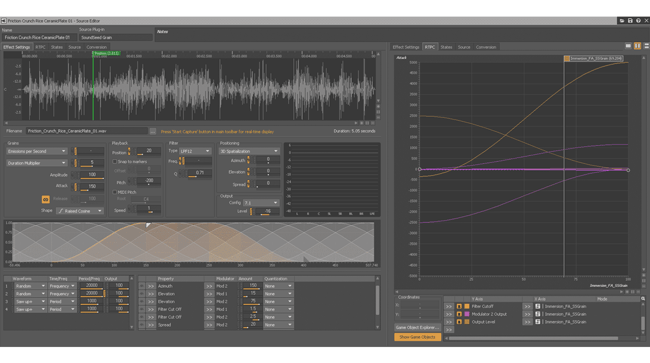The width and height of the screenshot is (650, 363).
Task: Open waveform dropdown for modulator 1 Random
Action: pyautogui.click(x=30, y=286)
